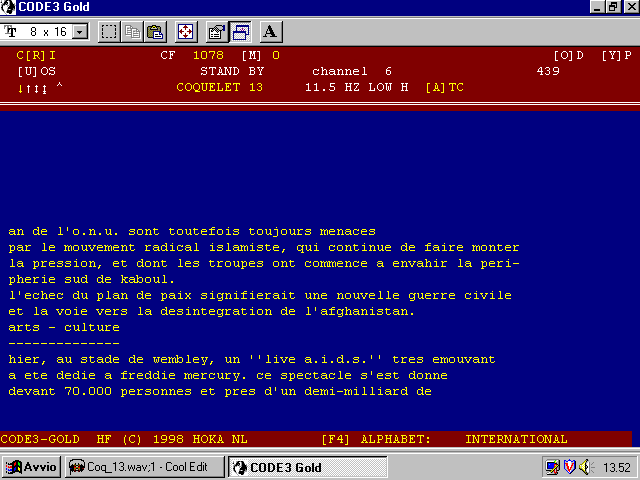
Task: Click the Copy icon in the toolbar
Action: (134, 32)
